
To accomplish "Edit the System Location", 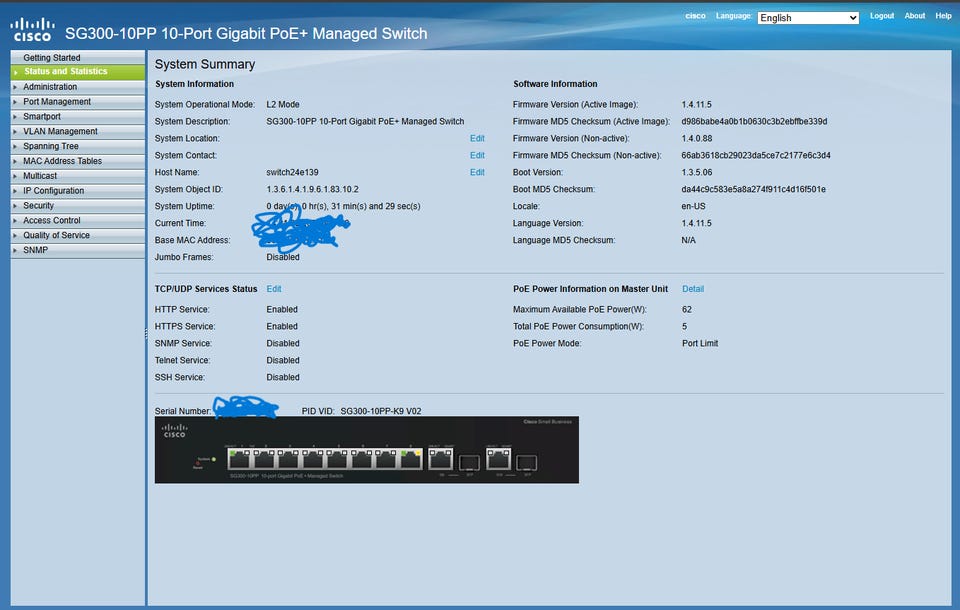I will [x=477, y=138].
